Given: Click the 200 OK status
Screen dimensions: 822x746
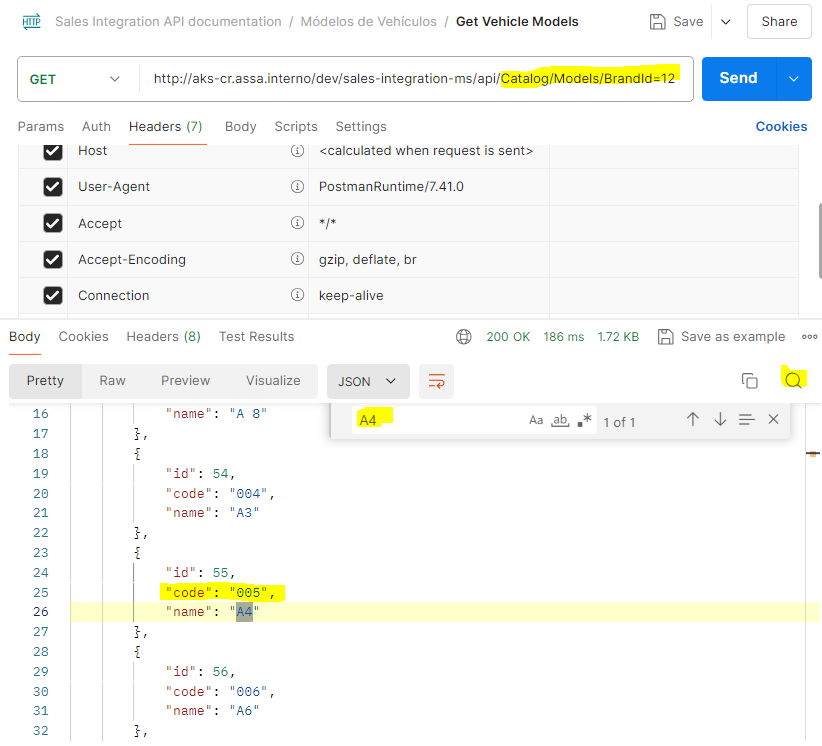Looking at the screenshot, I should click(508, 337).
